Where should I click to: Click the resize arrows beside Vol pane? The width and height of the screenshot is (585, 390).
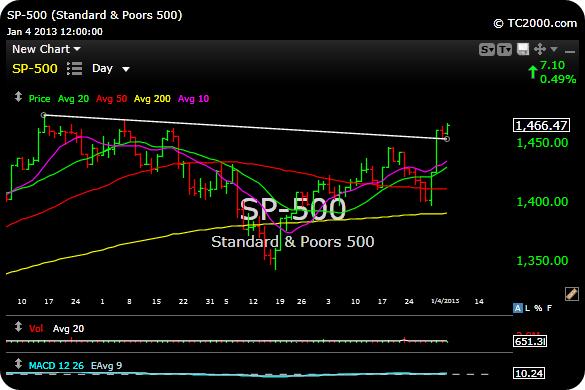tap(18, 327)
